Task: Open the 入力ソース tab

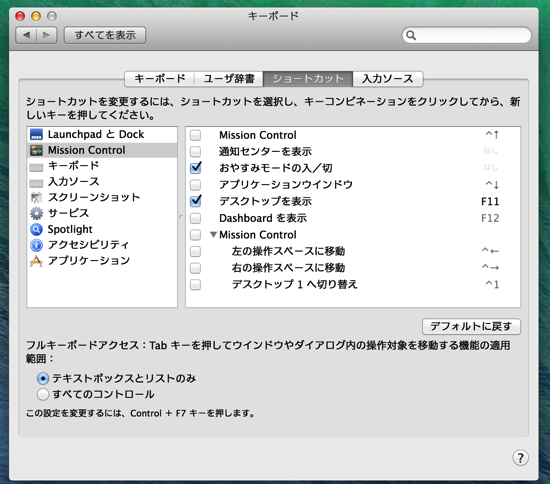Action: click(388, 79)
